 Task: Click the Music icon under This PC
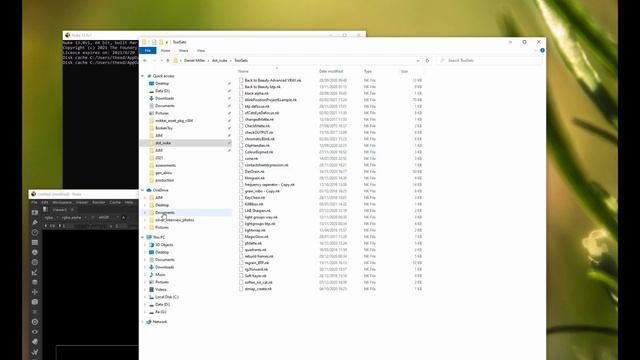point(151,275)
